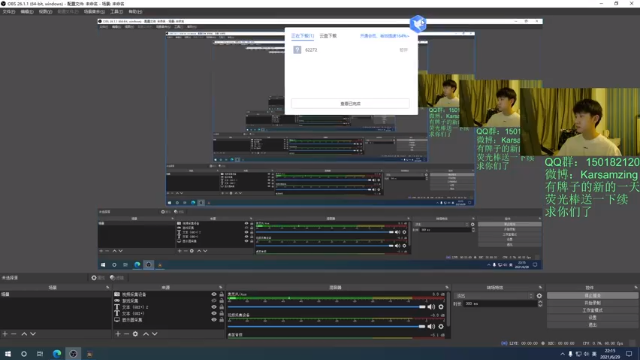This screenshot has width=640, height=360.
Task: Pop out the Controls dock panel
Action: point(636,287)
